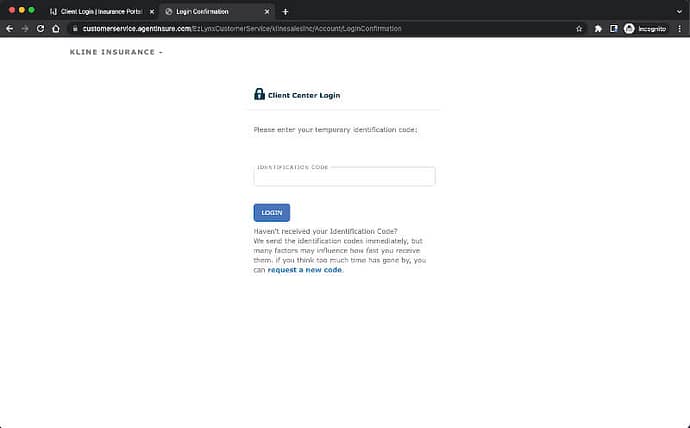The width and height of the screenshot is (690, 428).
Task: Switch to Client Login Insurance Portal tab
Action: point(100,11)
